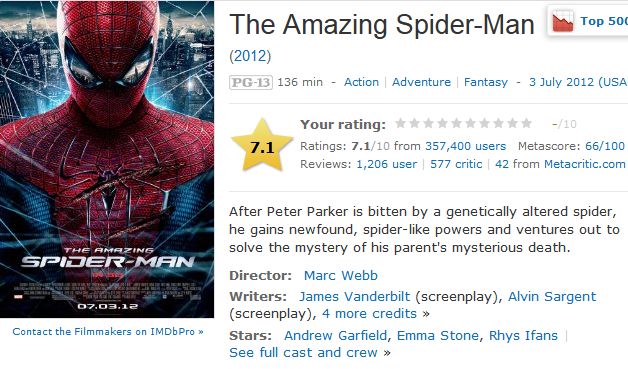
Task: Open the 2012 year link
Action: 250,56
